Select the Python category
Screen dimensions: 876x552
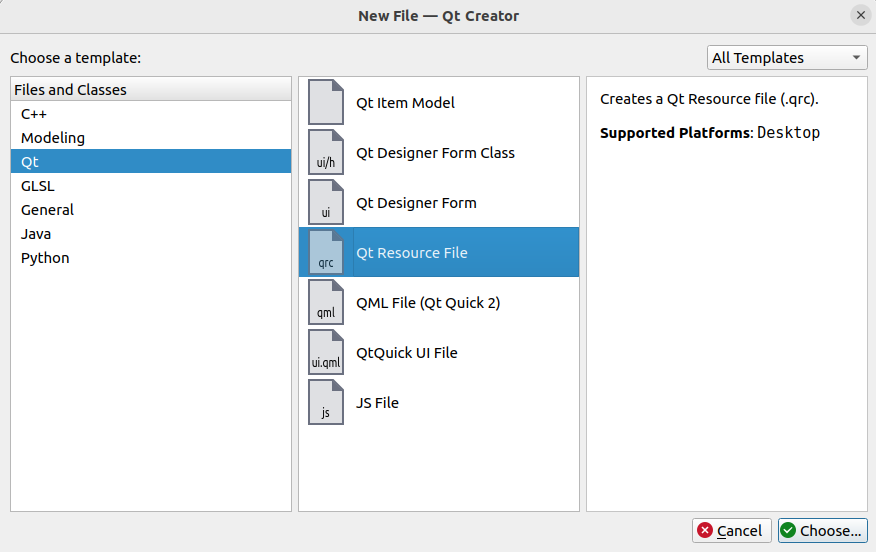[45, 258]
